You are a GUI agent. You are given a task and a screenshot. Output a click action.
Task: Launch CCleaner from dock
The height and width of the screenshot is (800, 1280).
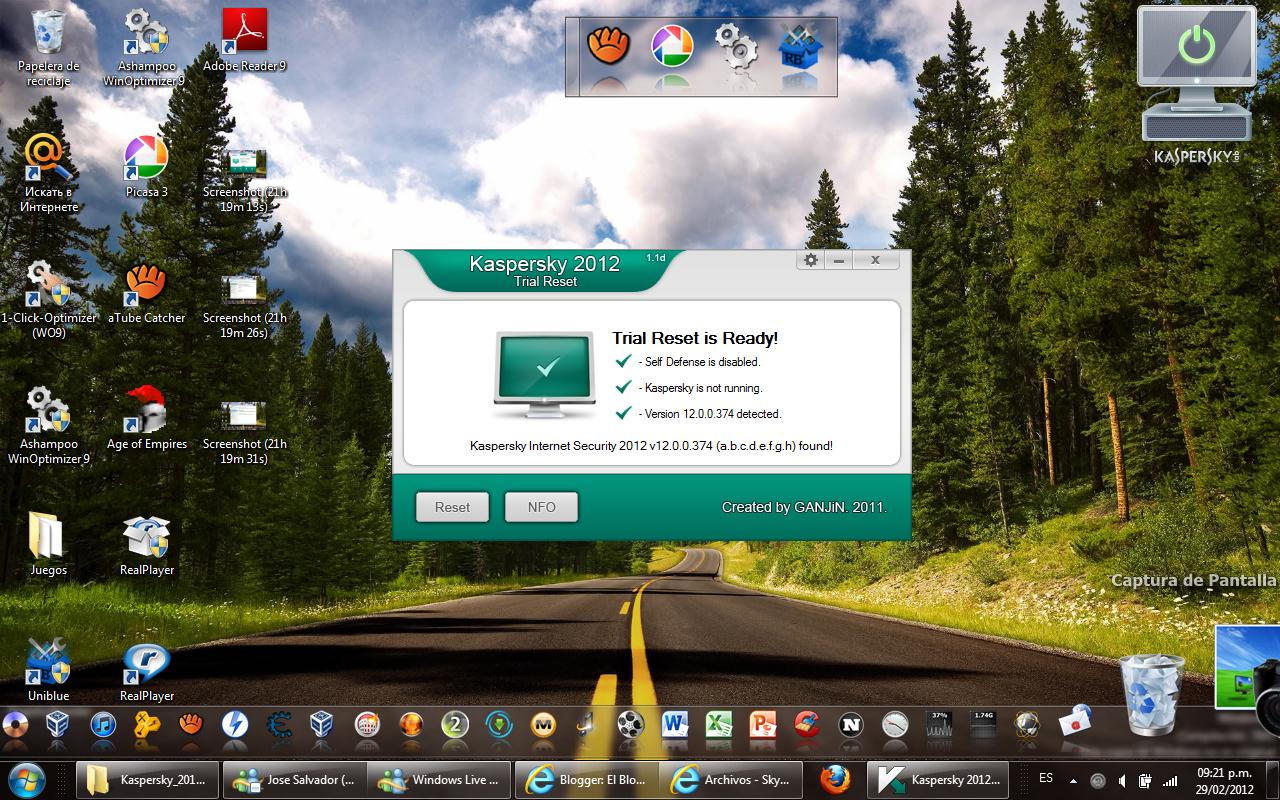point(807,724)
